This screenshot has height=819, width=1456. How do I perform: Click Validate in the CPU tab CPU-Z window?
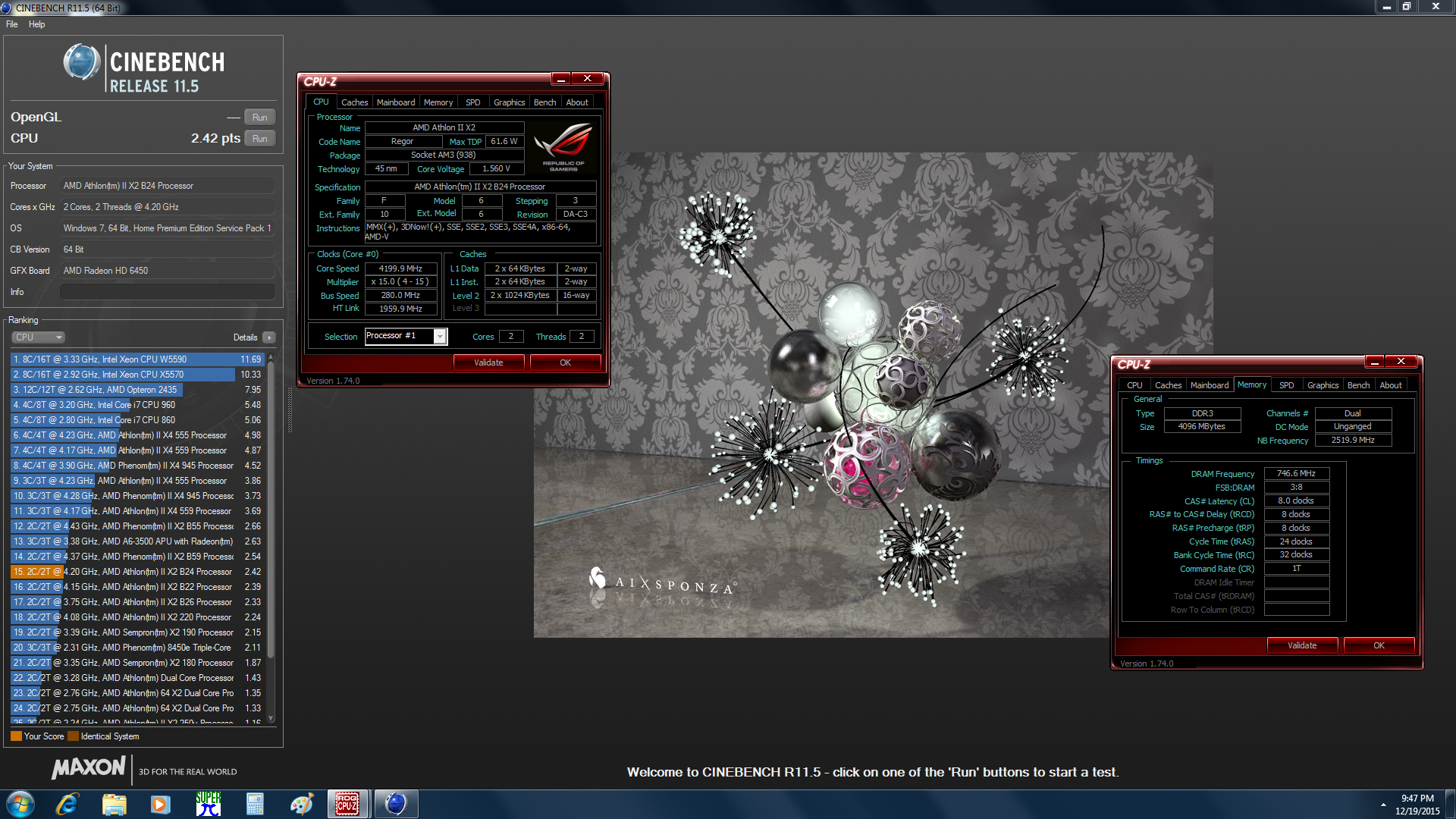coord(489,362)
